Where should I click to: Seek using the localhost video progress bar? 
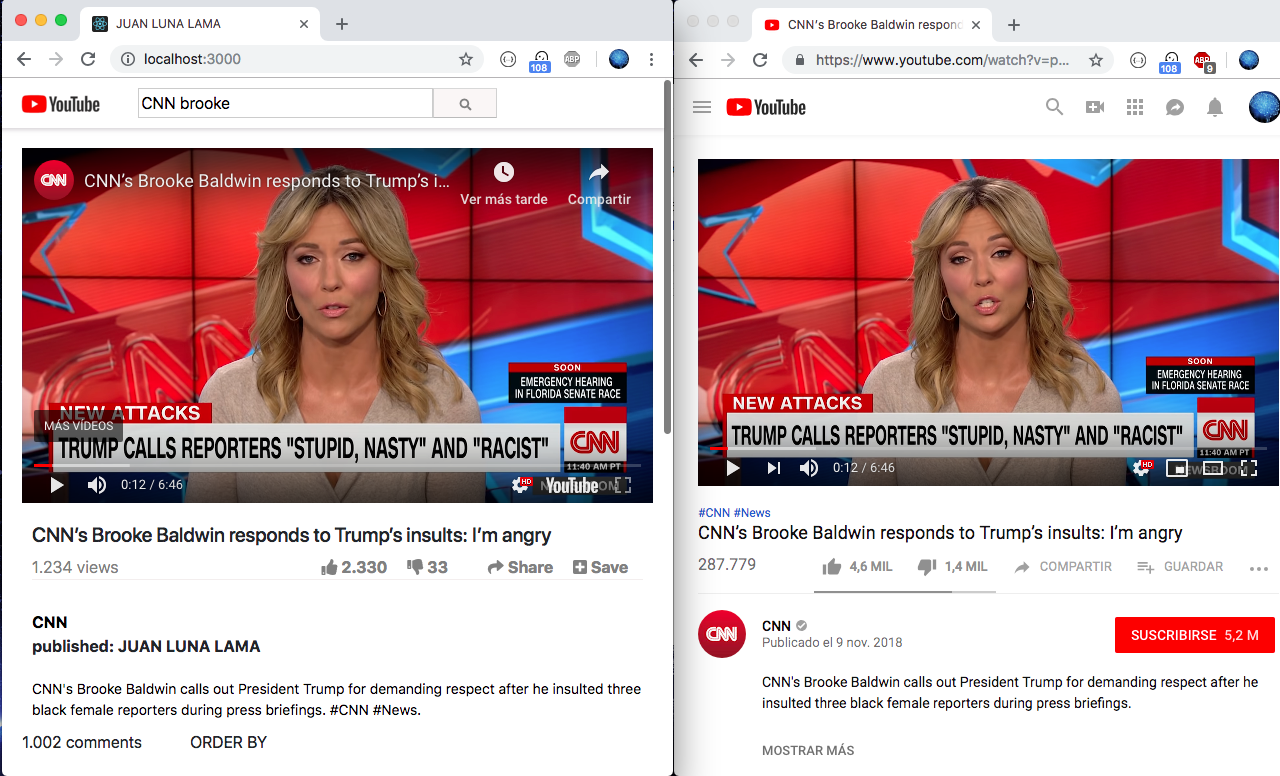pos(337,465)
